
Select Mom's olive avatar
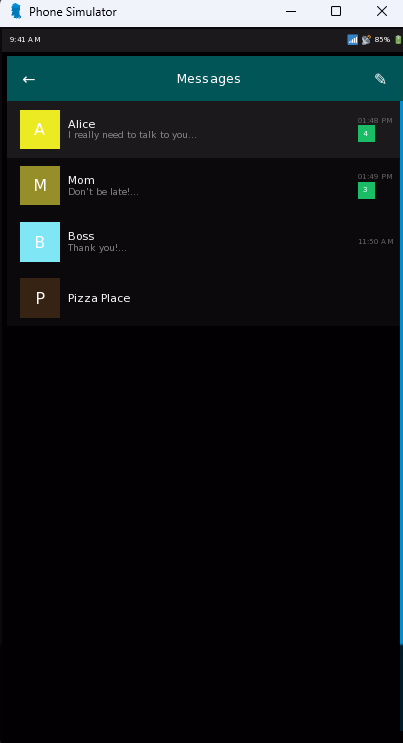pos(40,185)
